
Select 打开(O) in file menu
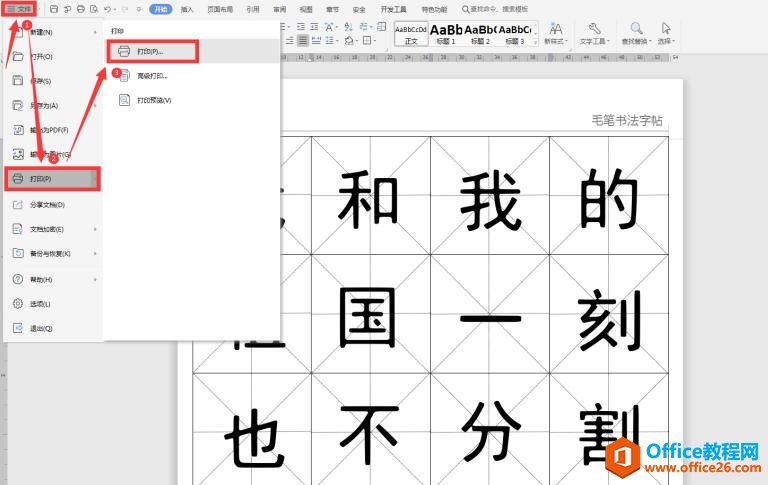[52, 57]
